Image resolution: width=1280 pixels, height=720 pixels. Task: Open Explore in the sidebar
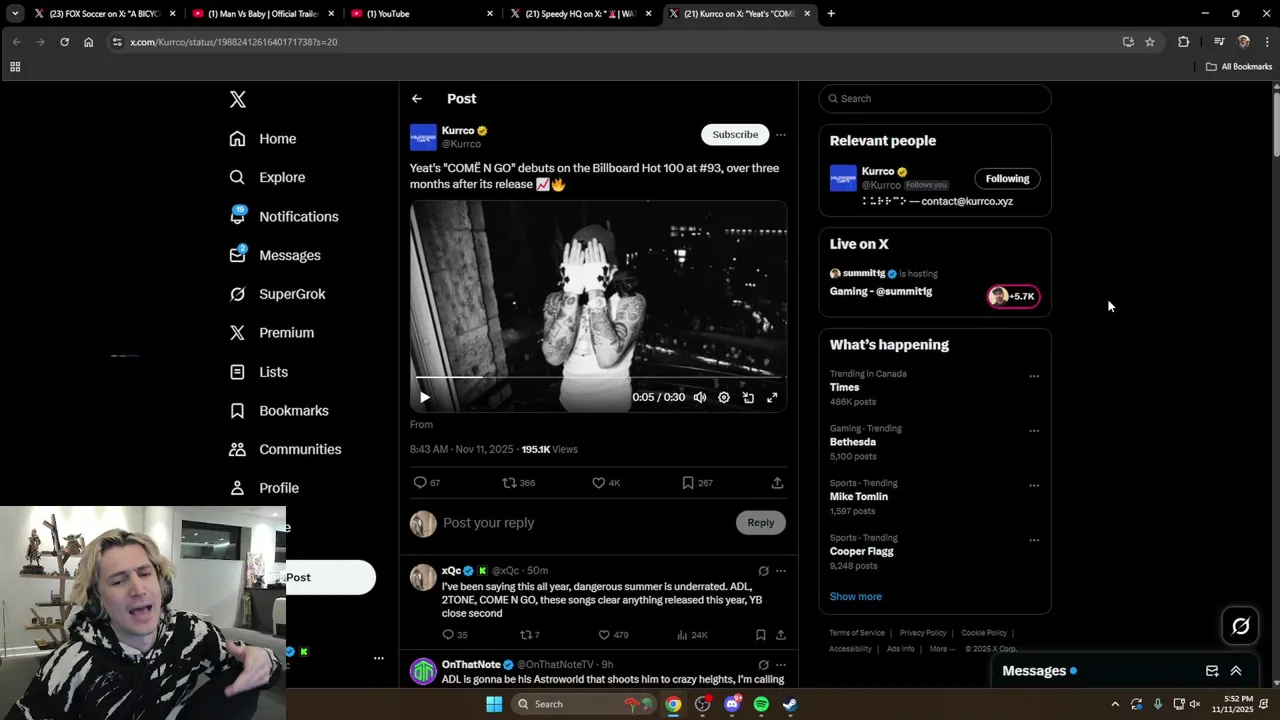tap(267, 177)
